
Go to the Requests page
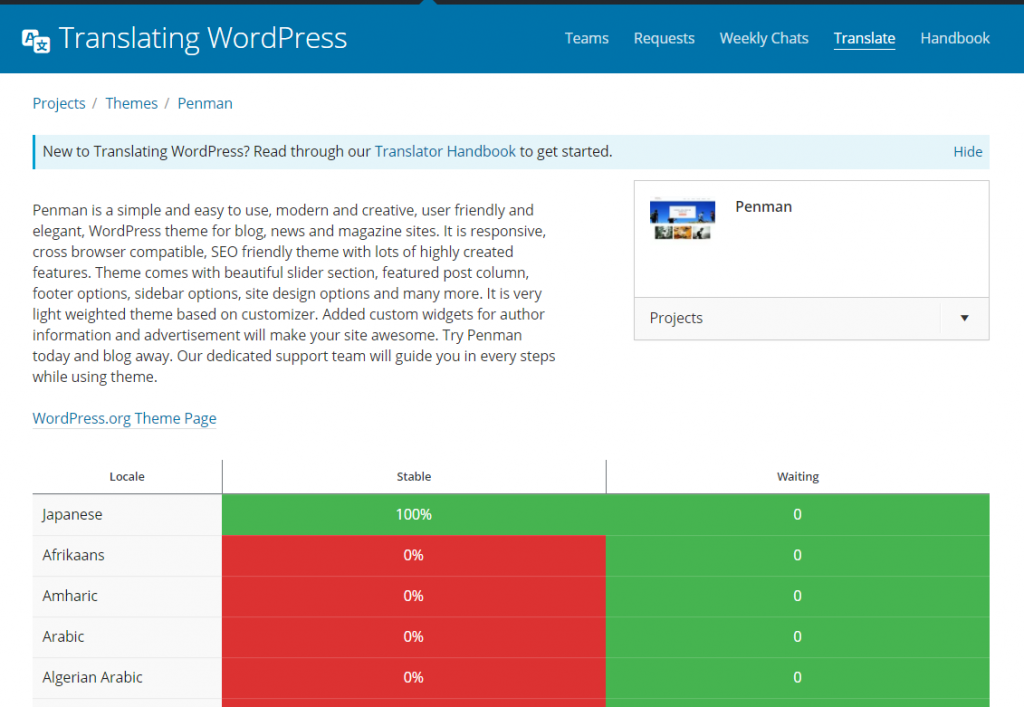click(664, 39)
